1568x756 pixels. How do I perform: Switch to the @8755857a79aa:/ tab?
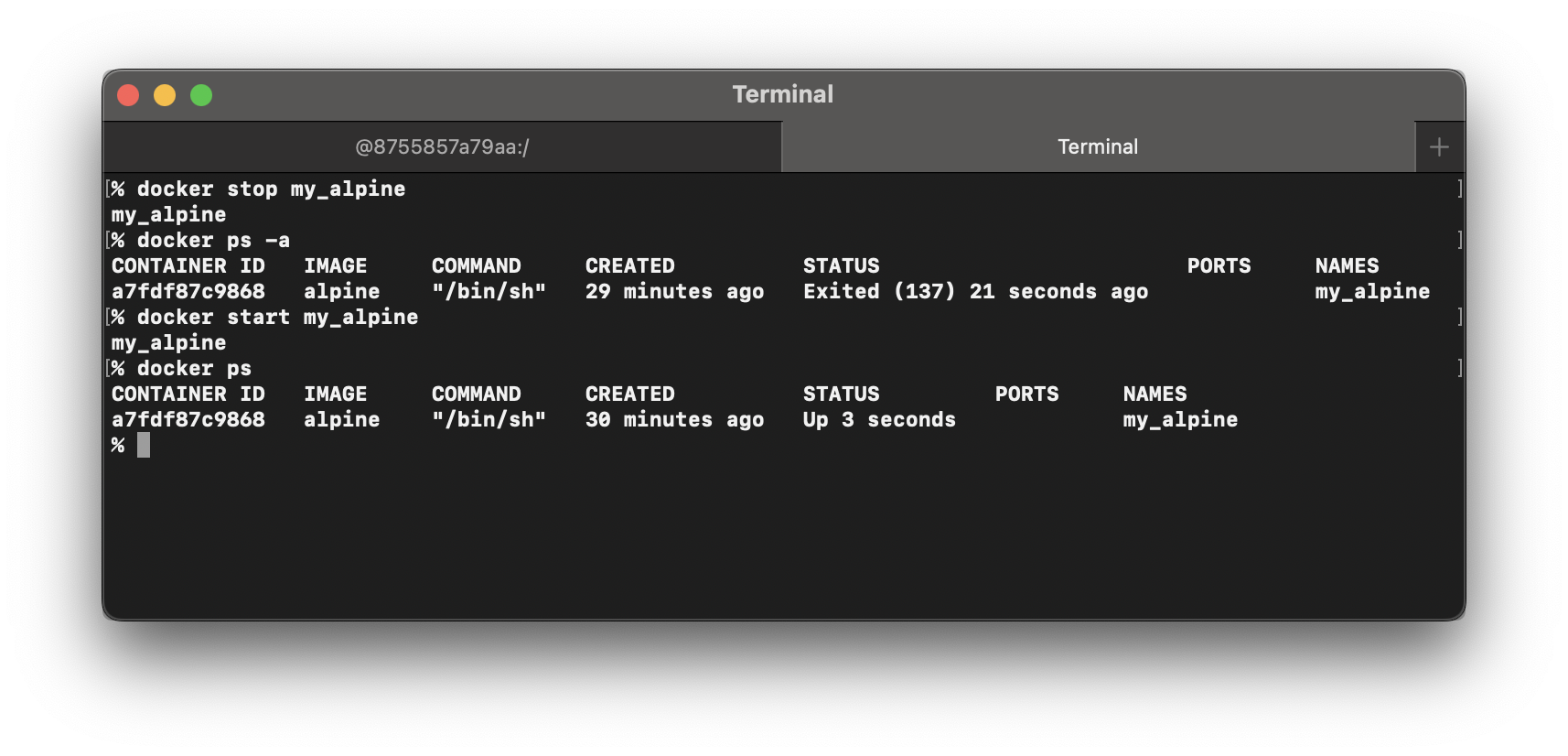442,147
